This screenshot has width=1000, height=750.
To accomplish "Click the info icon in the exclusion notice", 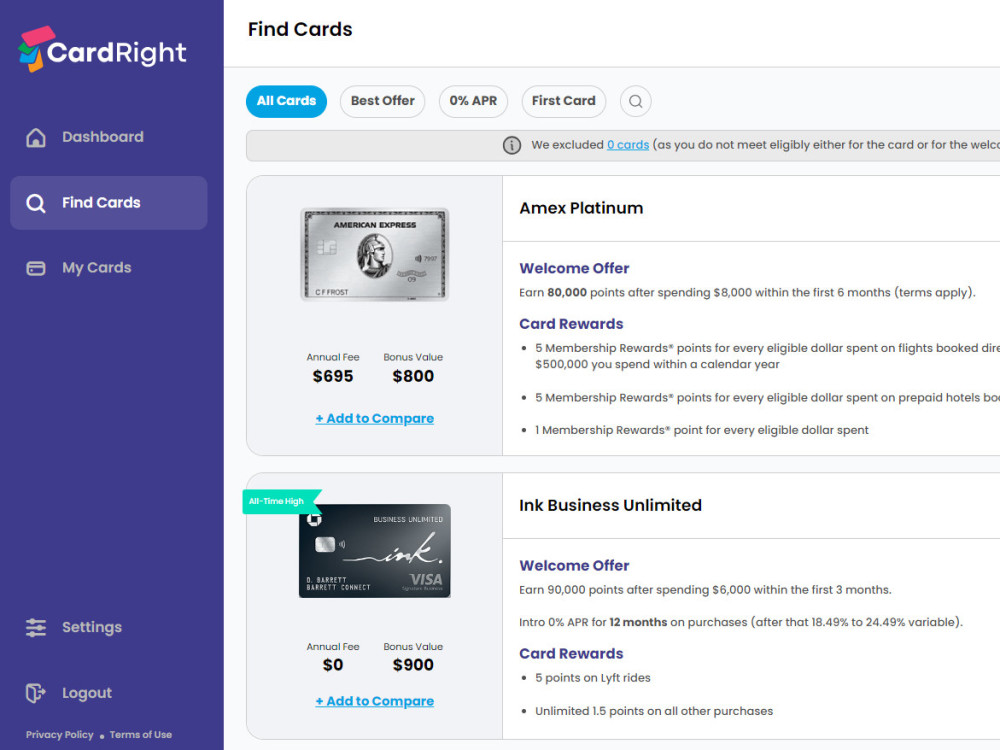I will click(x=511, y=145).
